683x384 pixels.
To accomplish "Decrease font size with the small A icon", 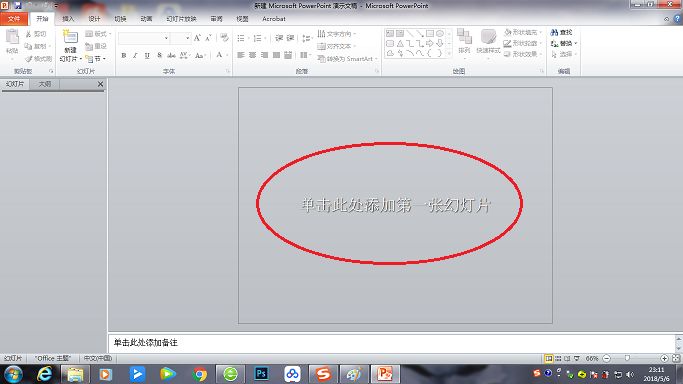I will tap(208, 38).
